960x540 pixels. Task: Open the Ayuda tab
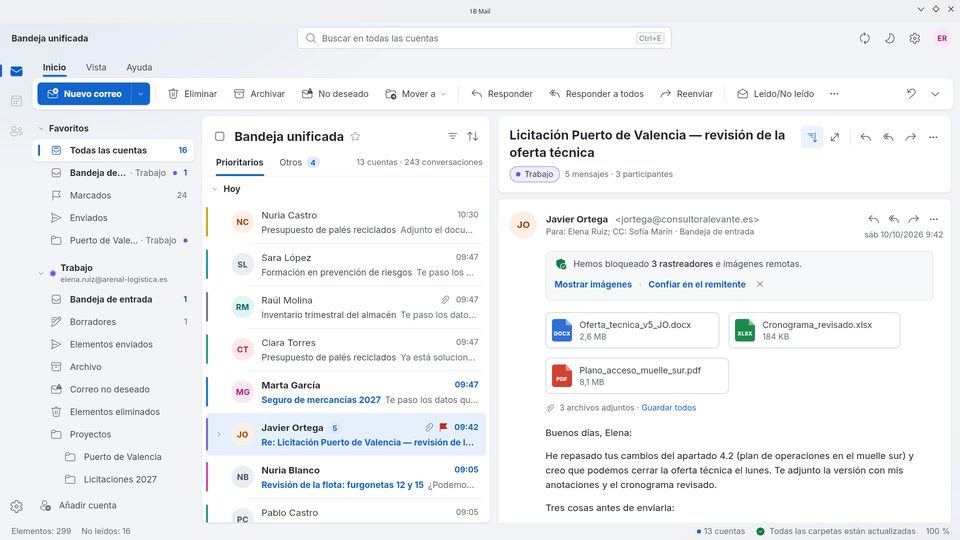139,67
